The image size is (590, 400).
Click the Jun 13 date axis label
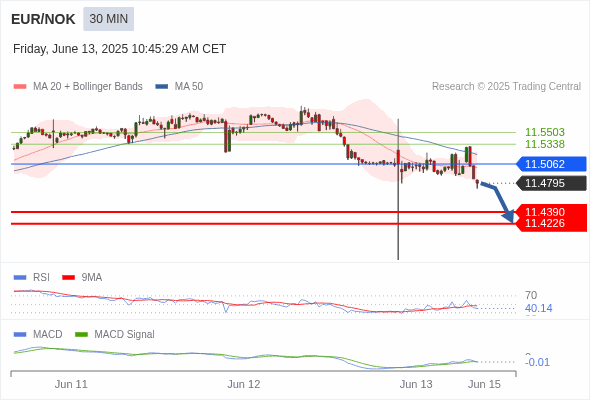[416, 384]
